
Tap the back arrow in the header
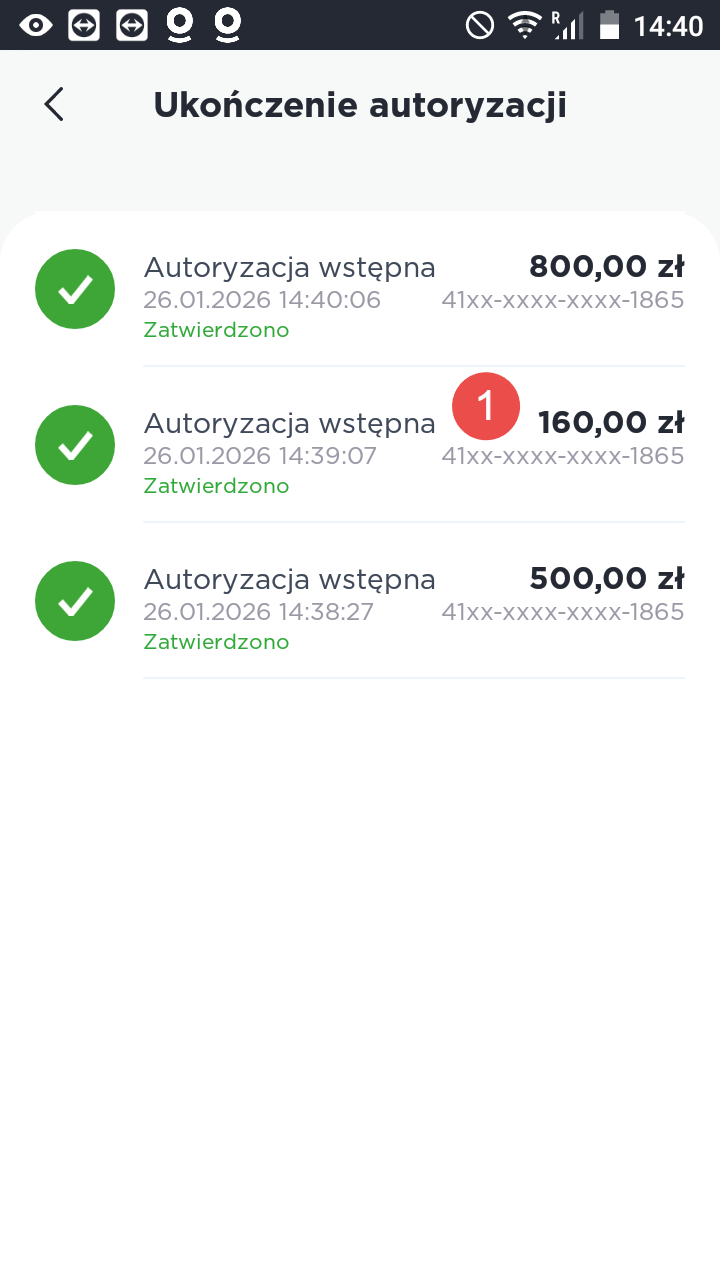[x=54, y=104]
